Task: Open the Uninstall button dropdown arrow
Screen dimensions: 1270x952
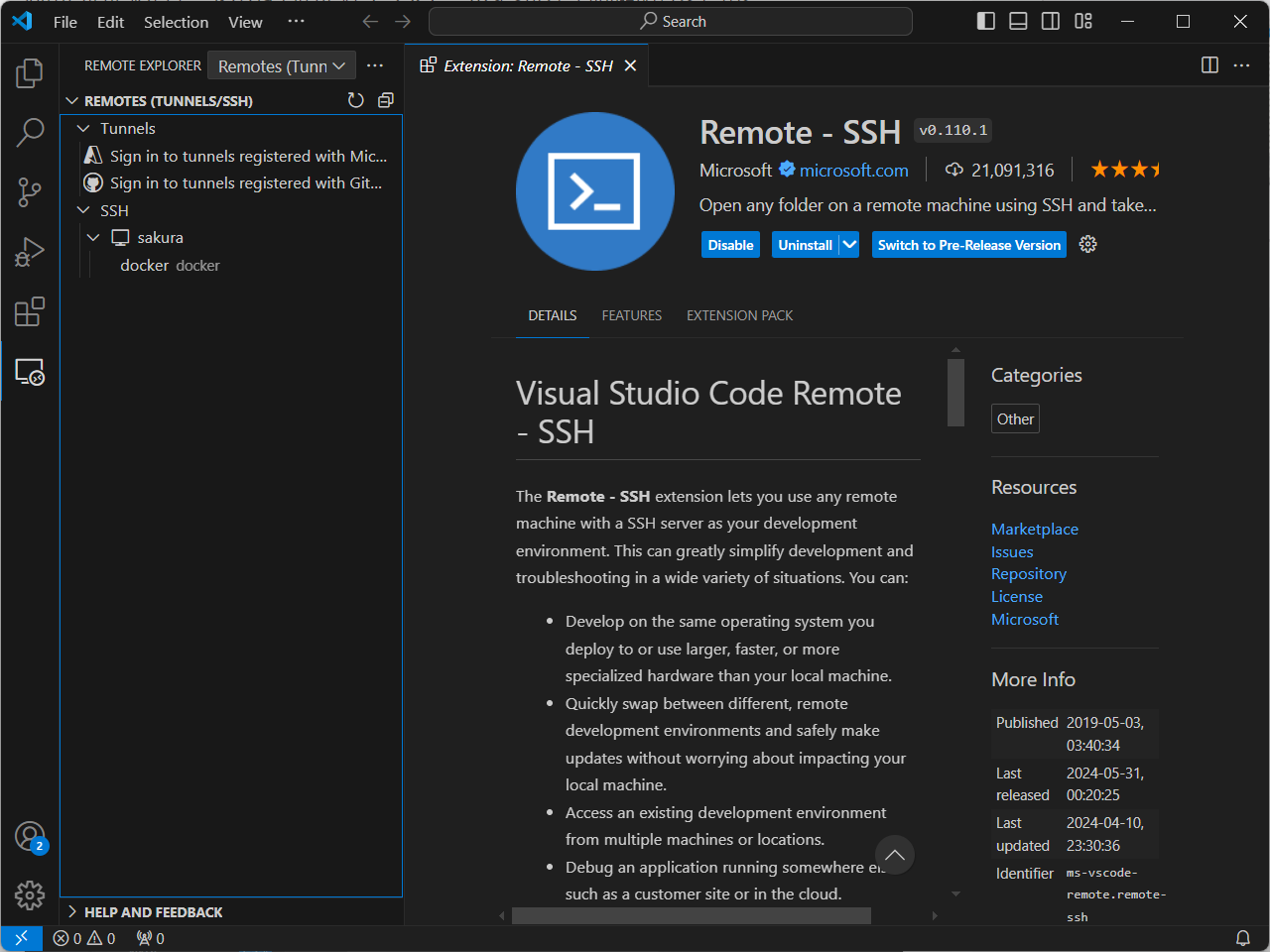Action: click(x=849, y=245)
